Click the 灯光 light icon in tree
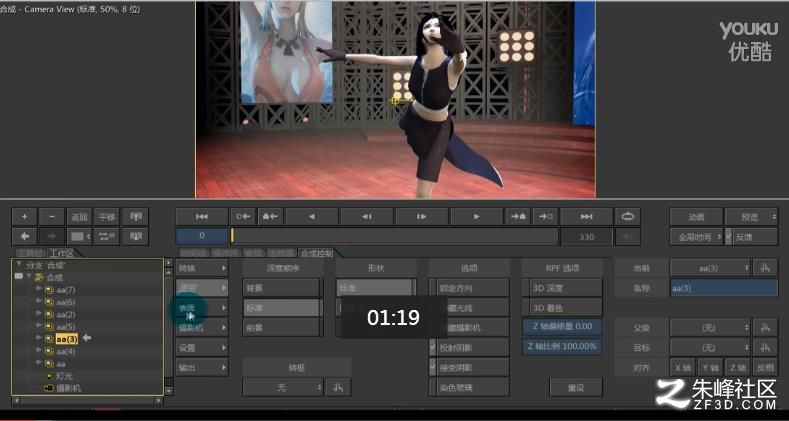This screenshot has height=421, width=789. pos(49,376)
